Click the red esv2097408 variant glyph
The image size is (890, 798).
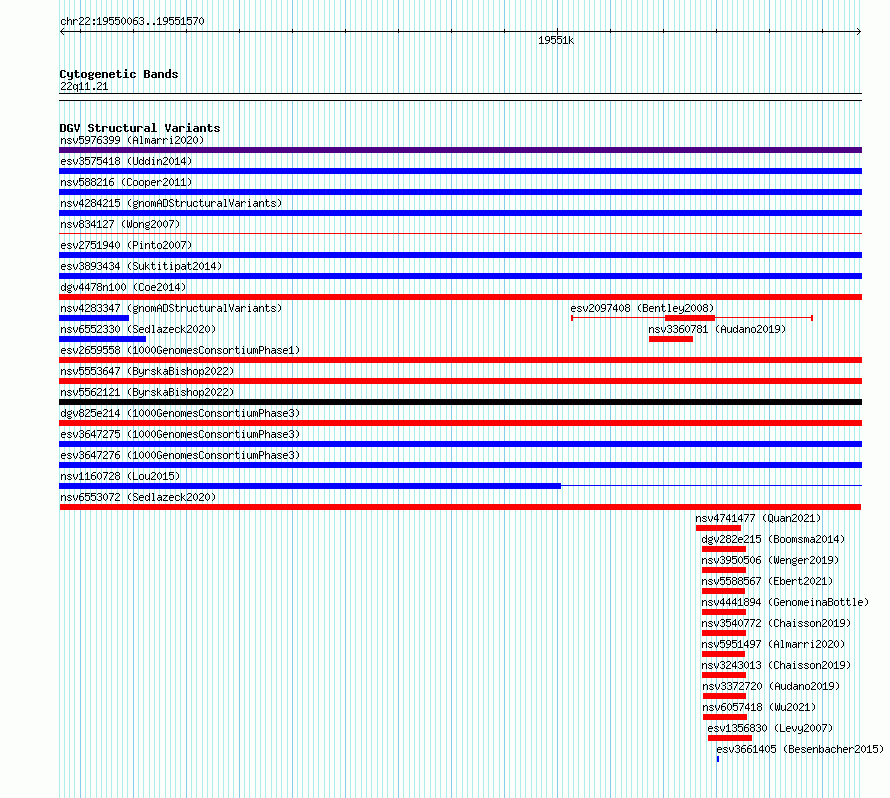click(x=692, y=318)
